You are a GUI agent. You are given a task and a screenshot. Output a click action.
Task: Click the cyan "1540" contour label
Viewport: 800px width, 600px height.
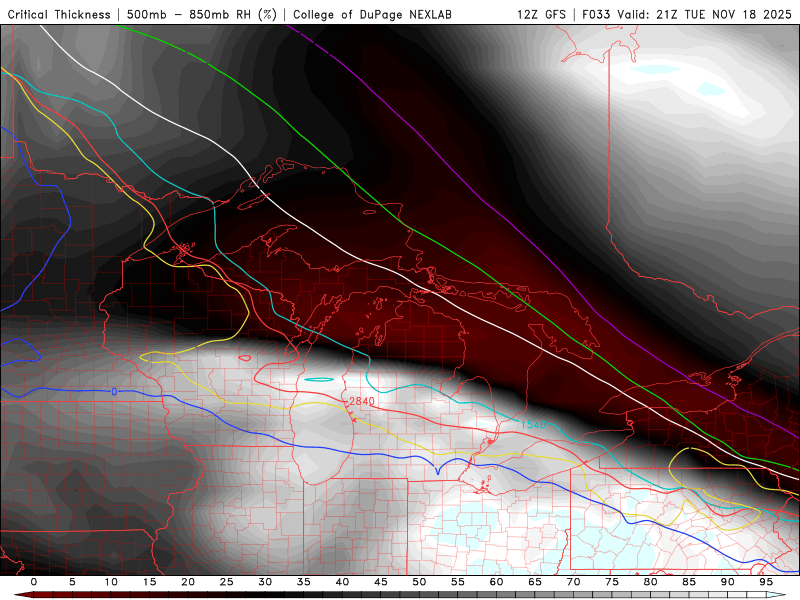click(534, 424)
